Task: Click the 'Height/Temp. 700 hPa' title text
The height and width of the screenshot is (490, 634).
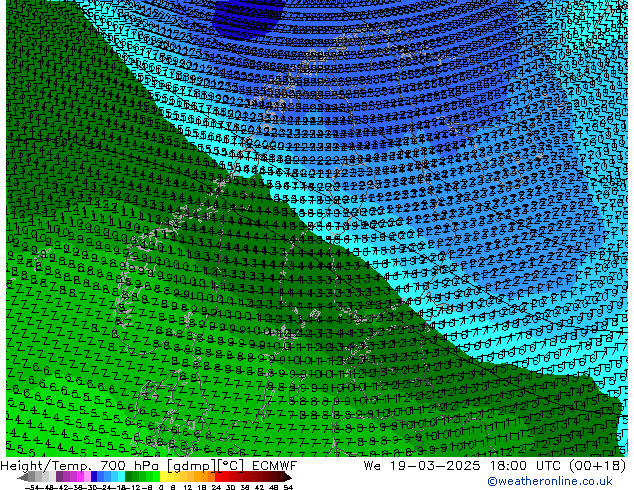Action: (79, 466)
